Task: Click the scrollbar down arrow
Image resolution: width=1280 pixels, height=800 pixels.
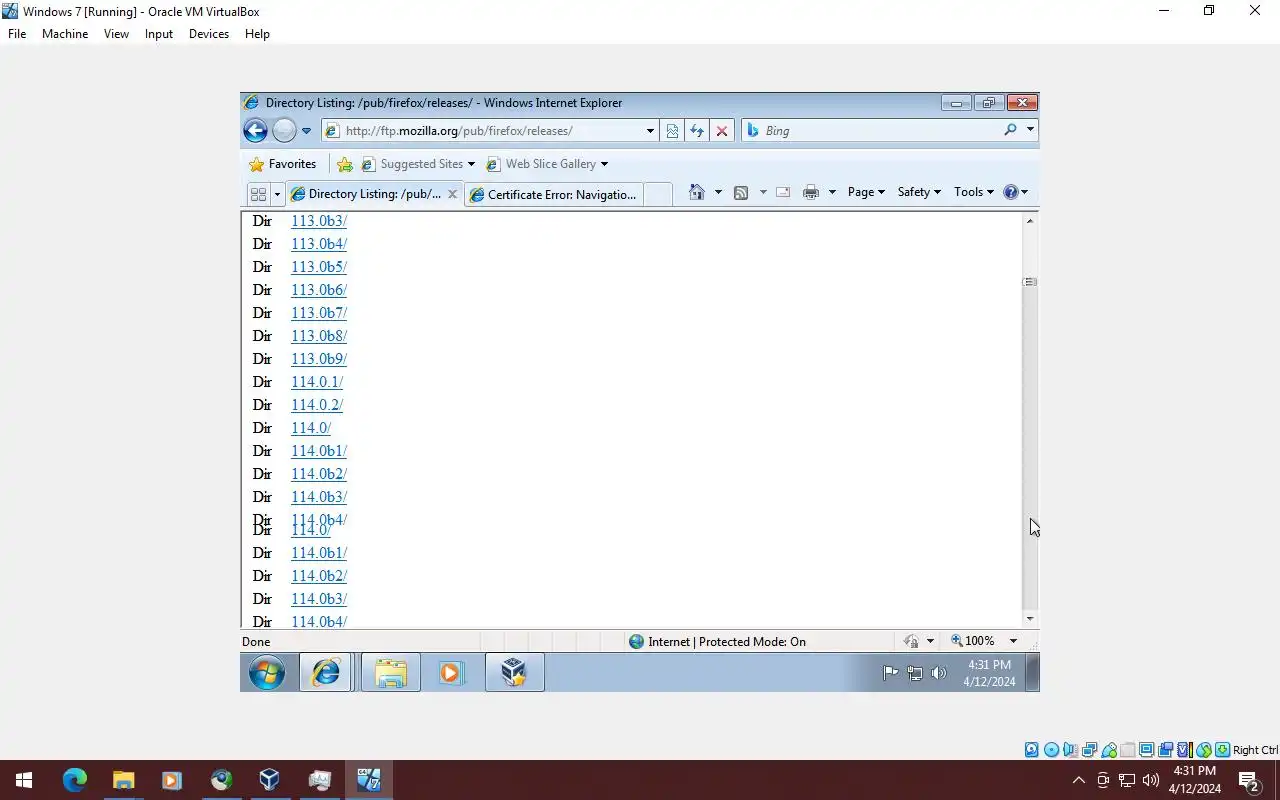Action: pyautogui.click(x=1030, y=619)
